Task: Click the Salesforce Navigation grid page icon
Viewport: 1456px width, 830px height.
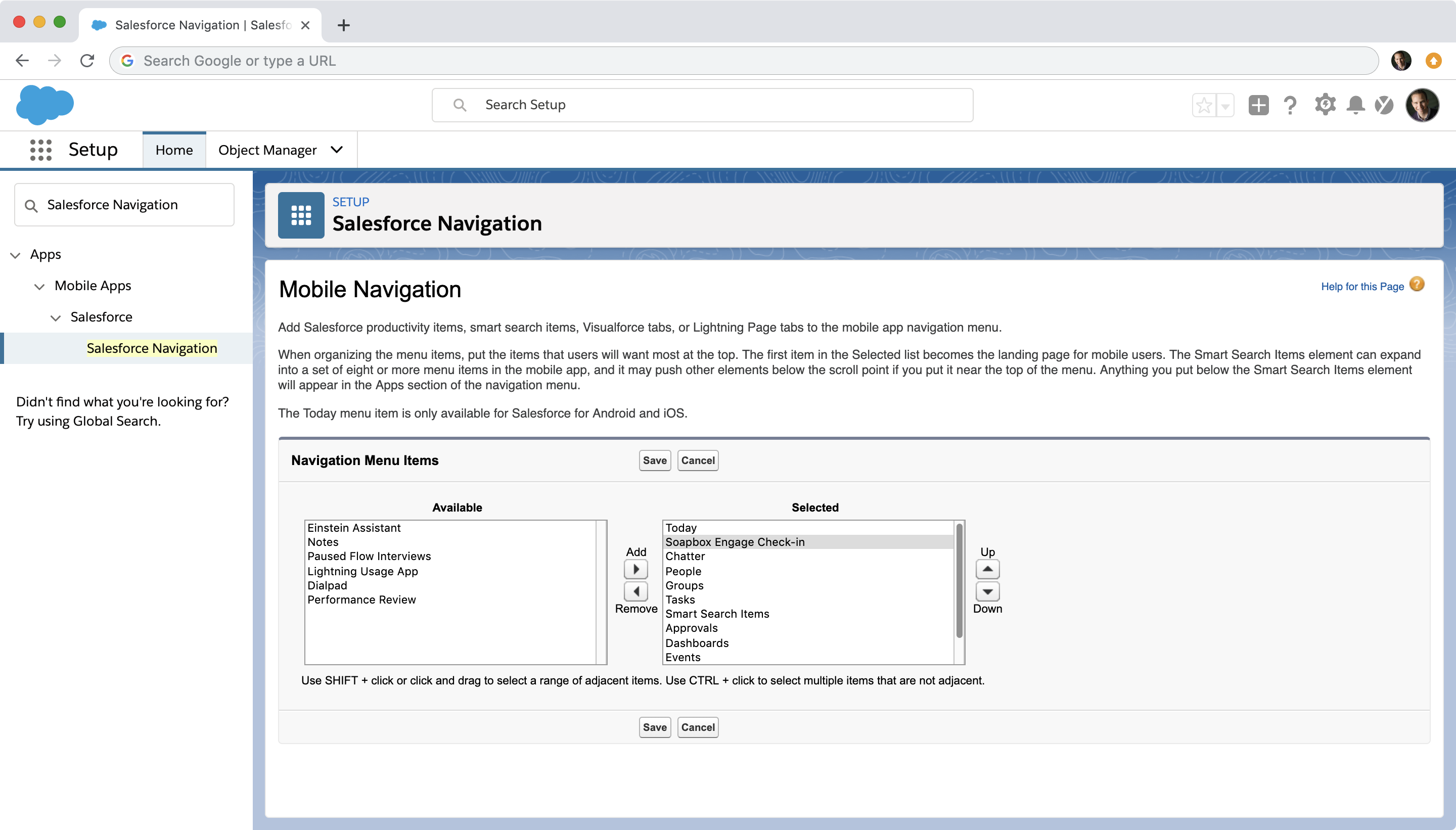Action: click(301, 215)
